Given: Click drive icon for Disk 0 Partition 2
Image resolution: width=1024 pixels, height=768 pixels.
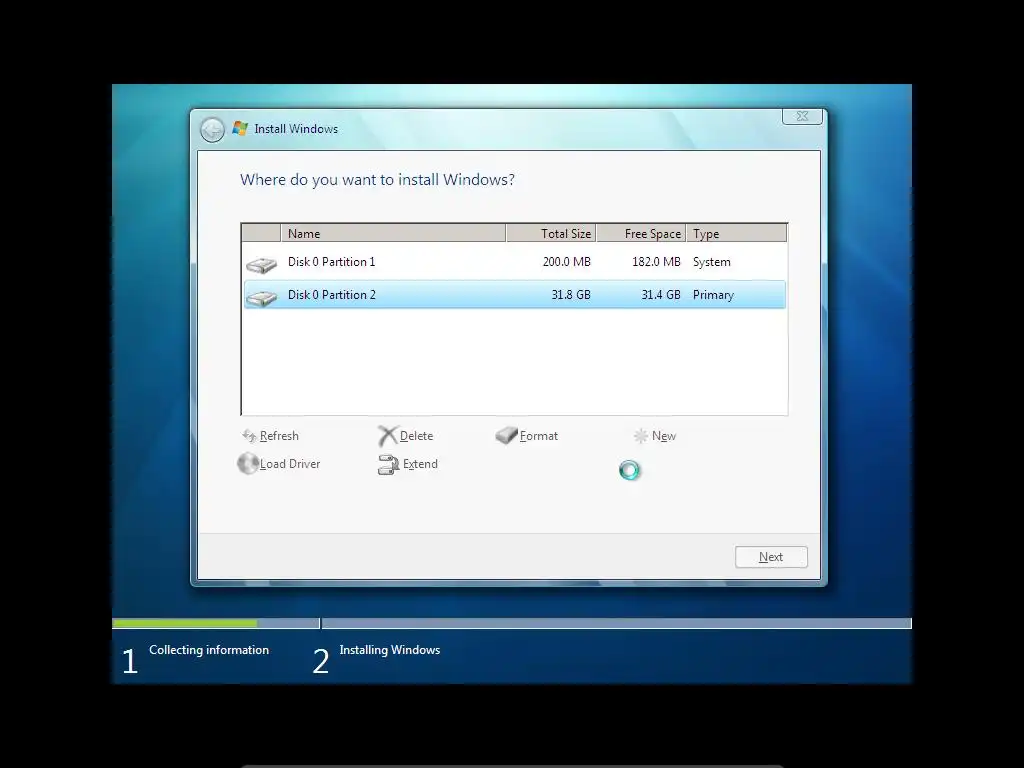Looking at the screenshot, I should tap(261, 298).
